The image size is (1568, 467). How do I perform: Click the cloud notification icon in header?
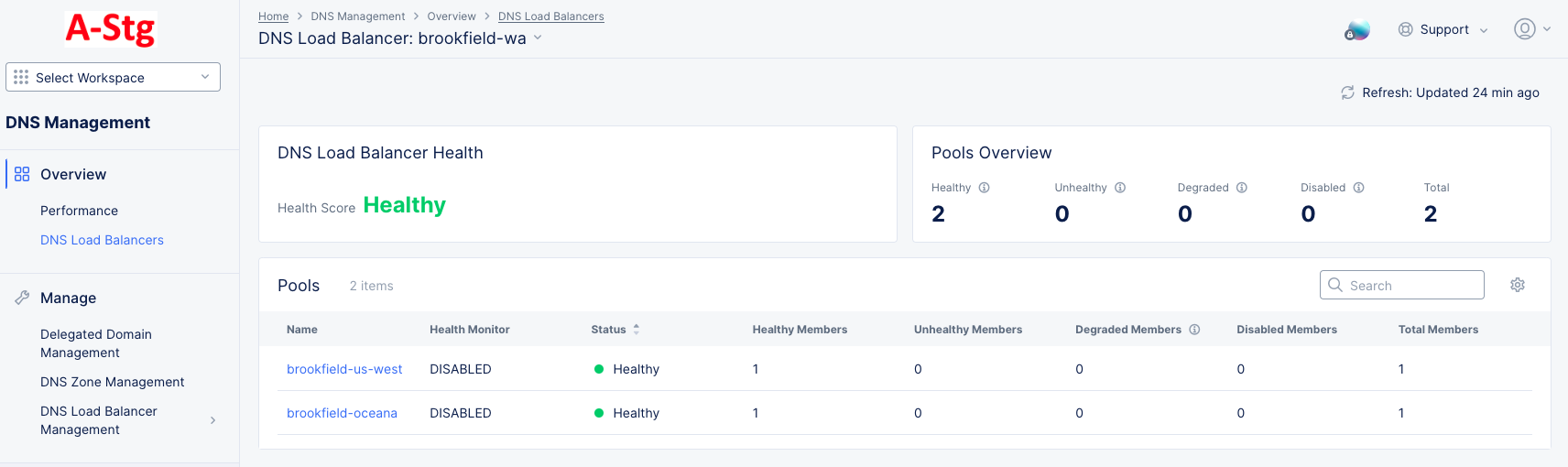pyautogui.click(x=1356, y=30)
